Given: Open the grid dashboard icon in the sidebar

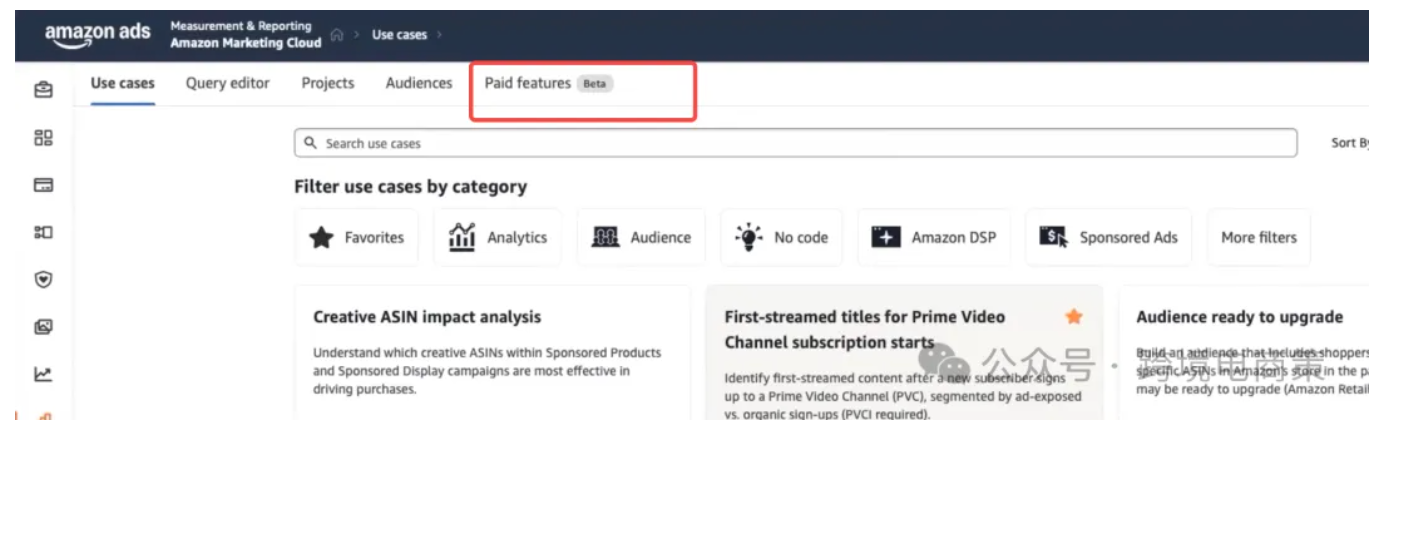Looking at the screenshot, I should click(43, 138).
